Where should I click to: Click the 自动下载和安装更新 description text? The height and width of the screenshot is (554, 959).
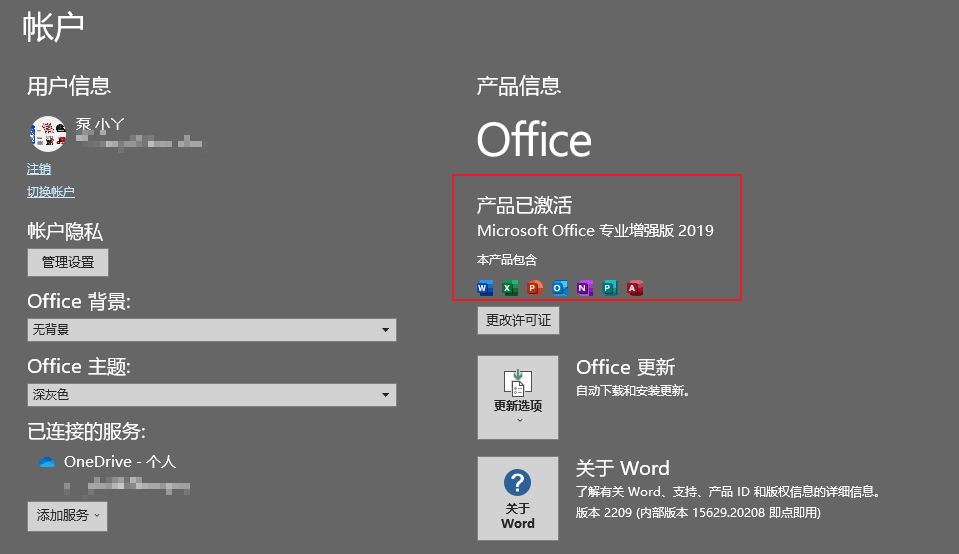(x=632, y=391)
